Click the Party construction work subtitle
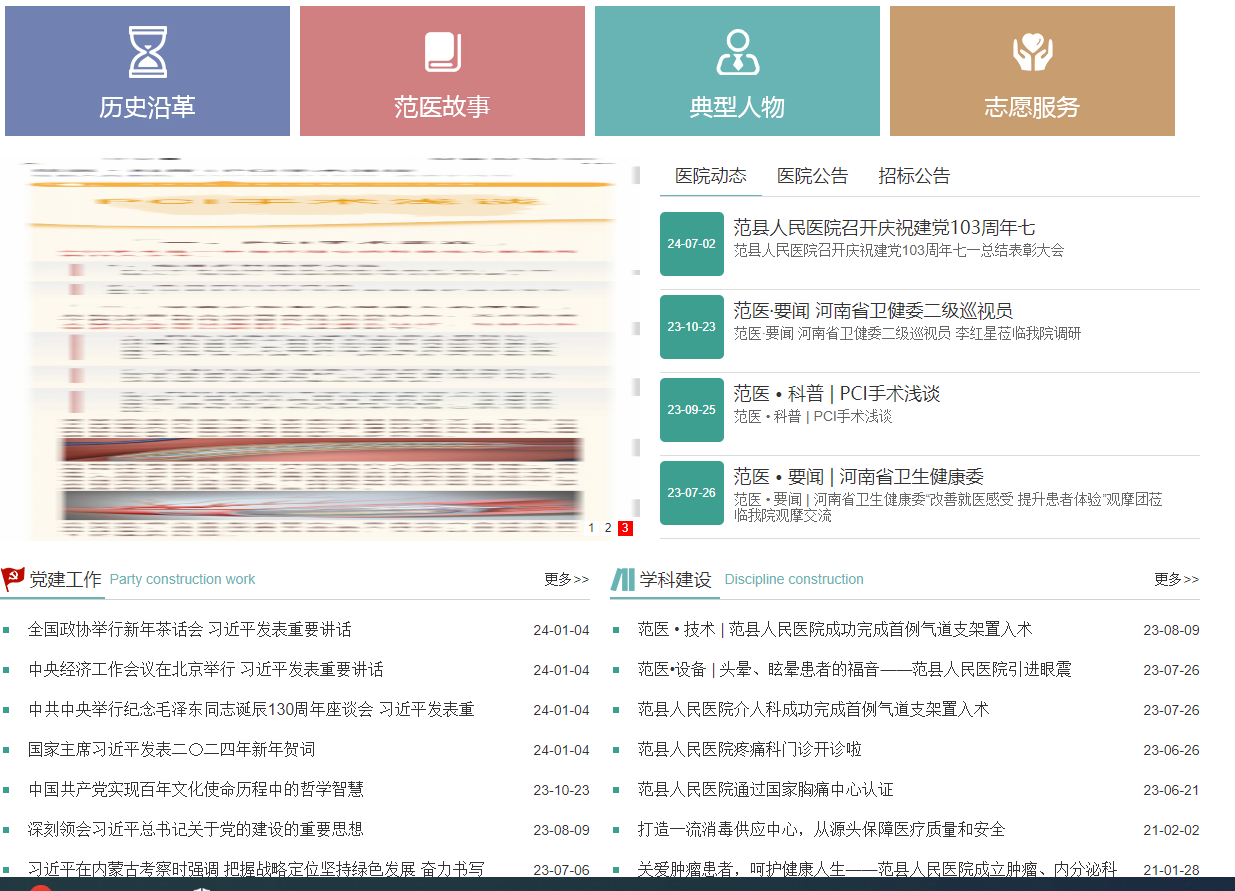Image resolution: width=1235 pixels, height=891 pixels. [x=182, y=580]
